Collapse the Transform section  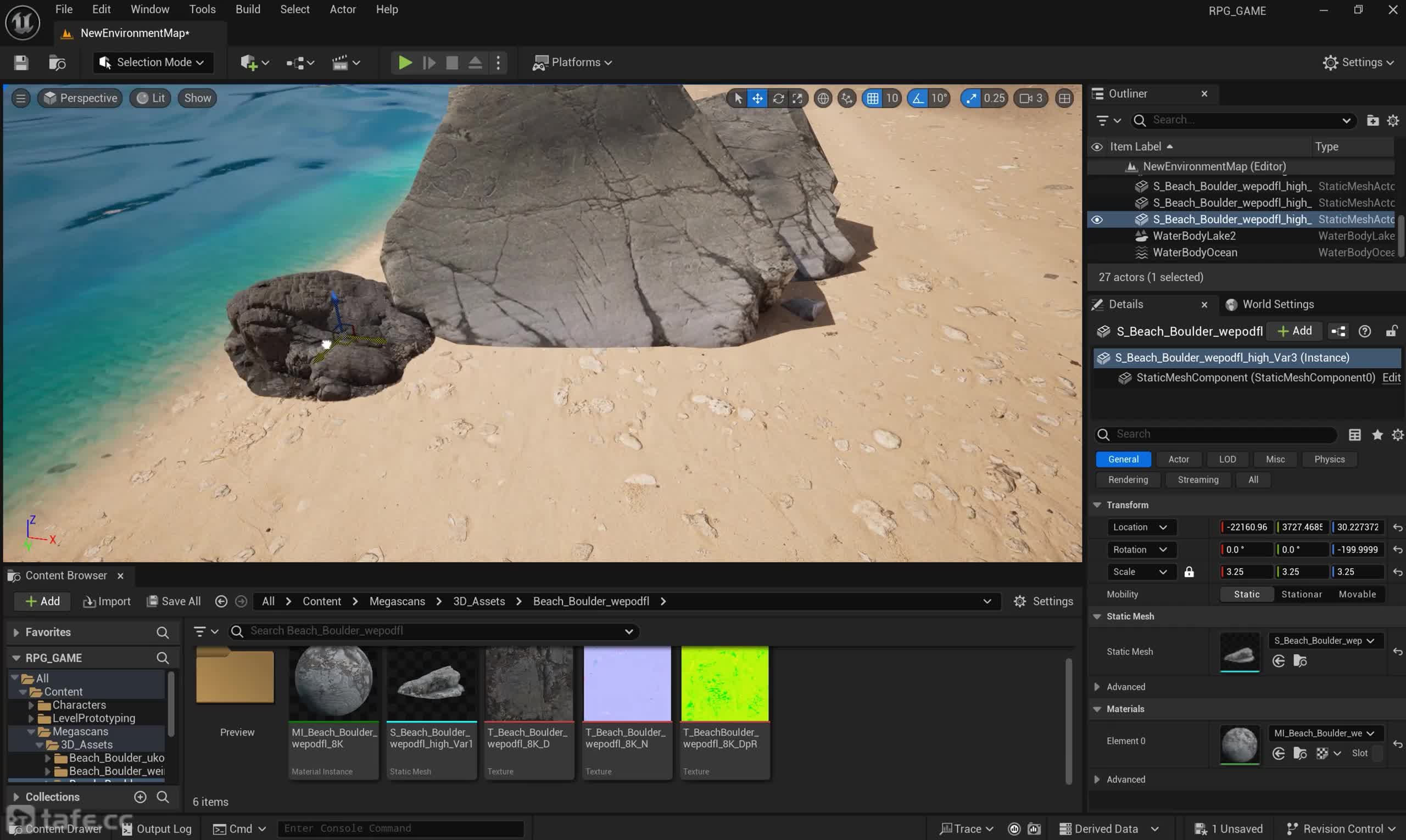(1097, 505)
